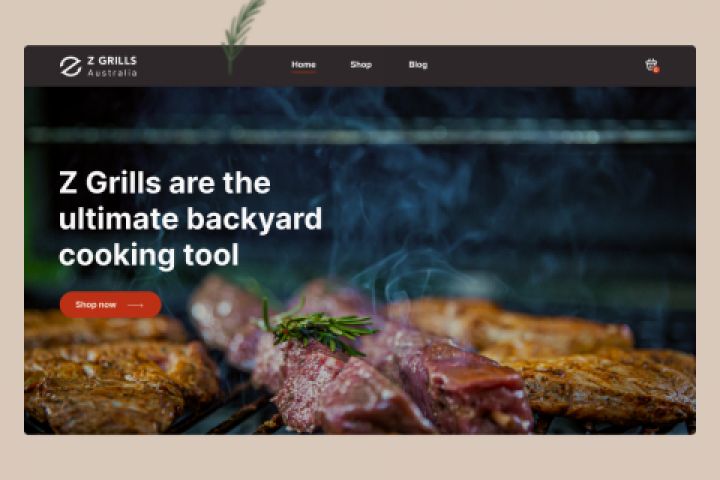Click the grilled steak on right side
This screenshot has width=720, height=480.
606,381
